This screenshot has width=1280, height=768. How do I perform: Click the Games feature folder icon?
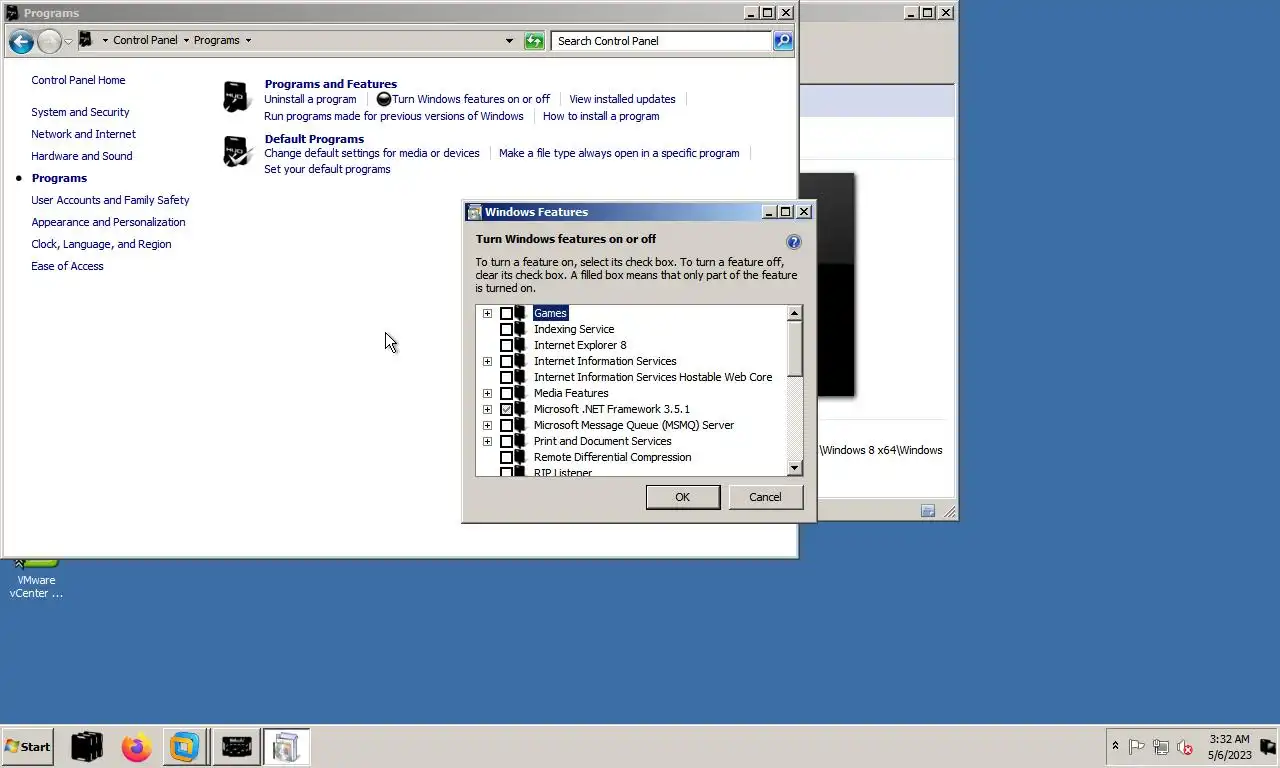pos(520,313)
